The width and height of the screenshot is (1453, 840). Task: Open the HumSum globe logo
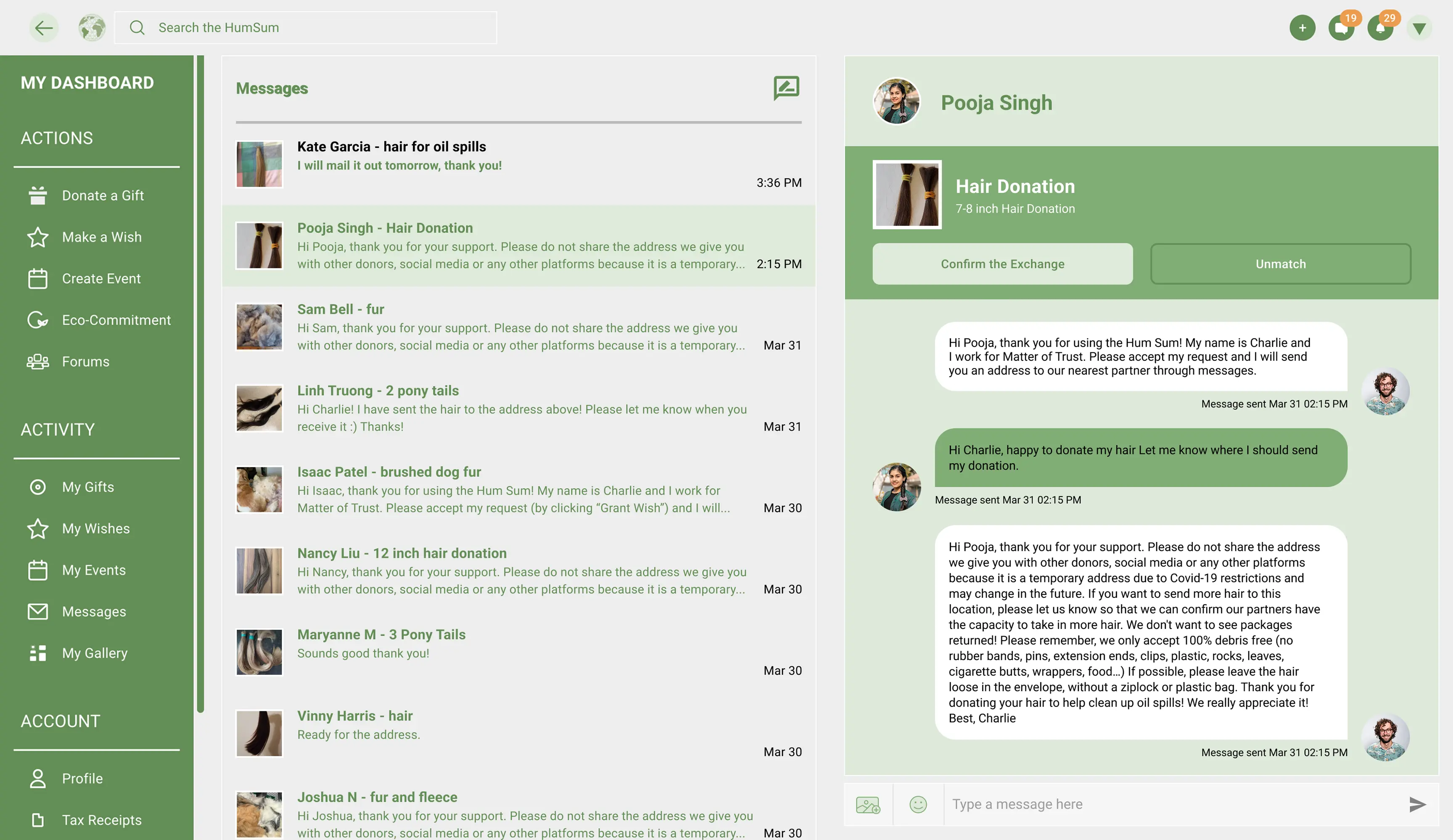pyautogui.click(x=92, y=28)
